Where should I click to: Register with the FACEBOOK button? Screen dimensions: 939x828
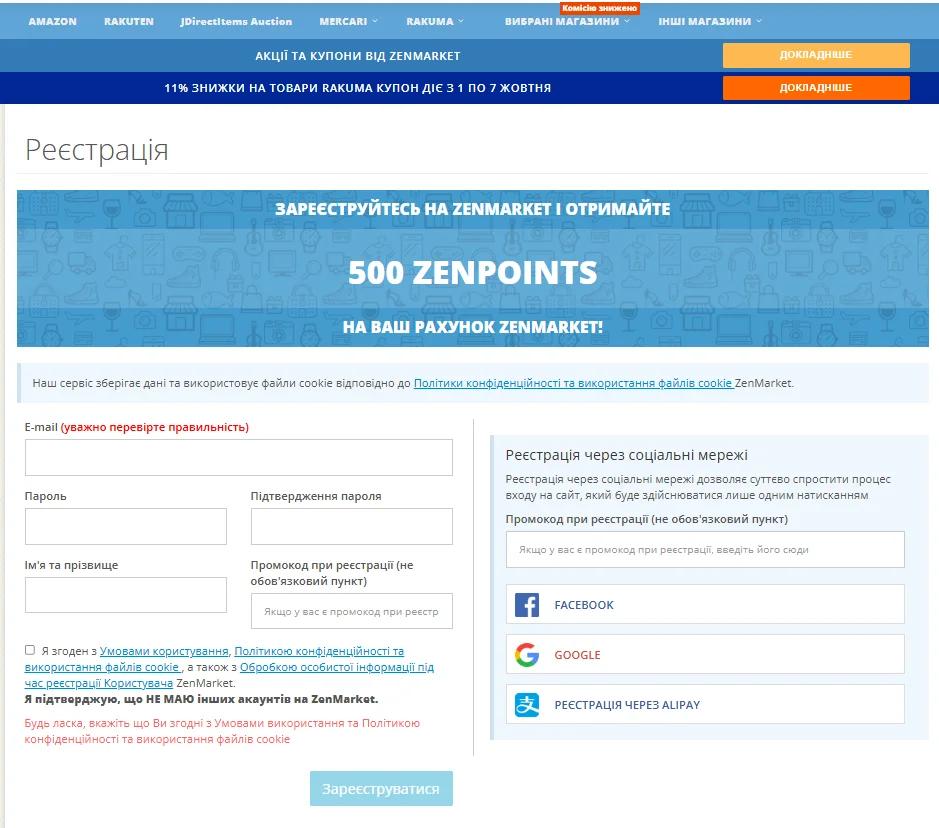(x=705, y=605)
